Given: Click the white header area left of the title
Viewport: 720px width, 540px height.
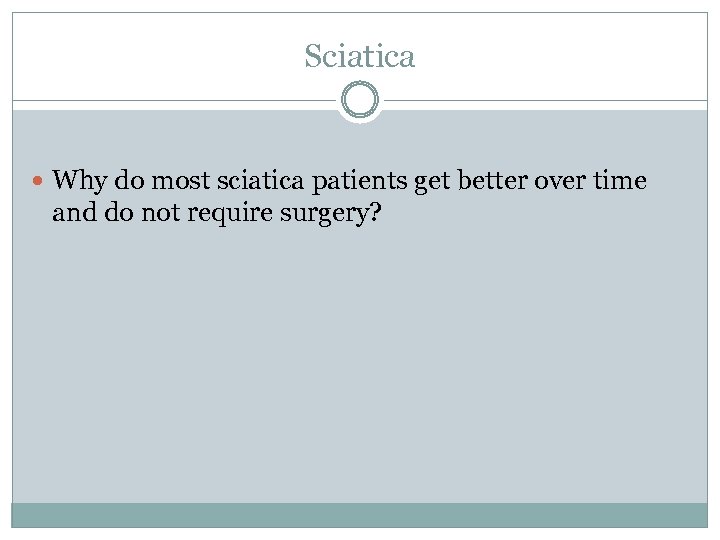Looking at the screenshot, I should click(x=150, y=56).
